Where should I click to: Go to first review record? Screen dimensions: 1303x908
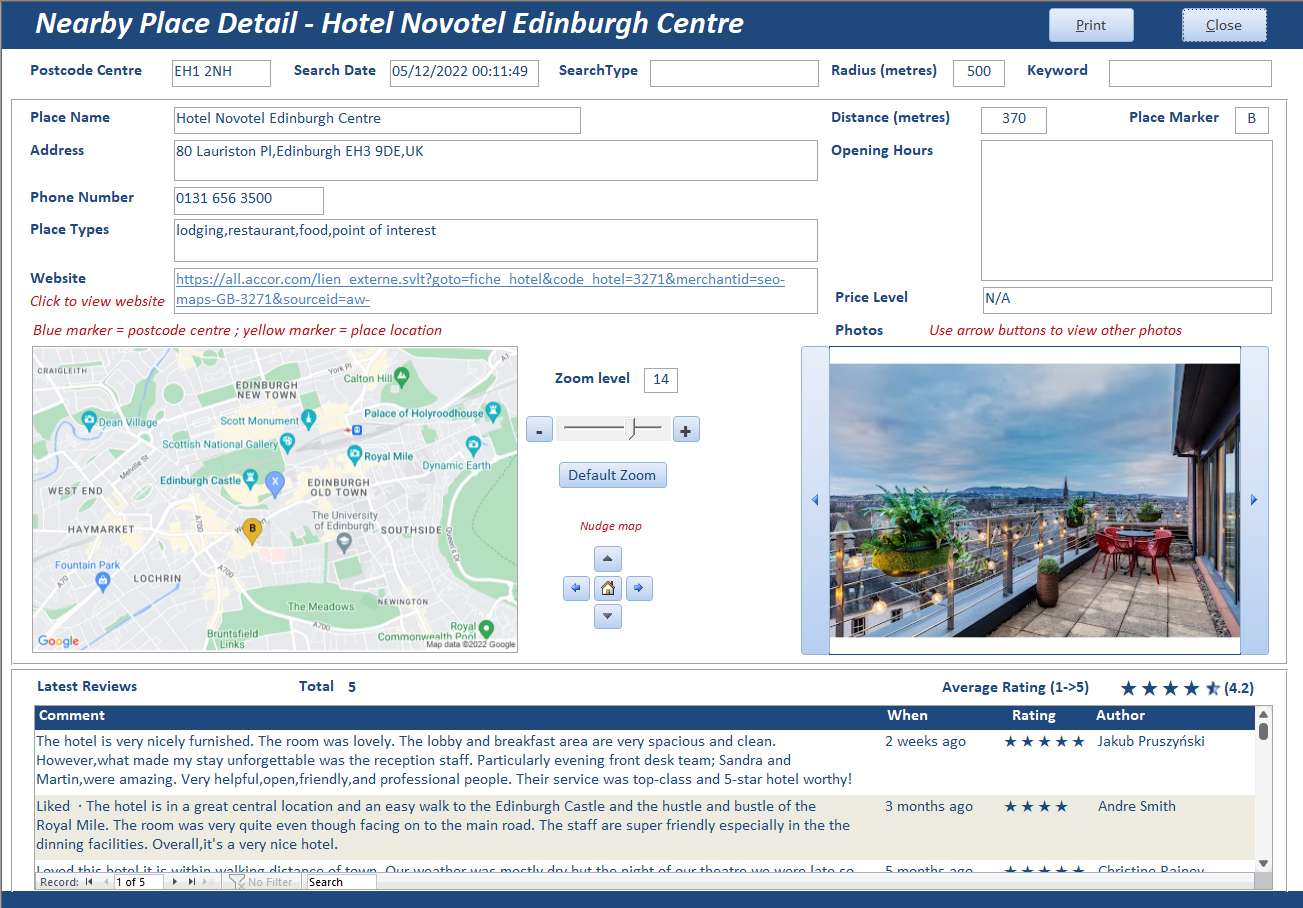[89, 882]
